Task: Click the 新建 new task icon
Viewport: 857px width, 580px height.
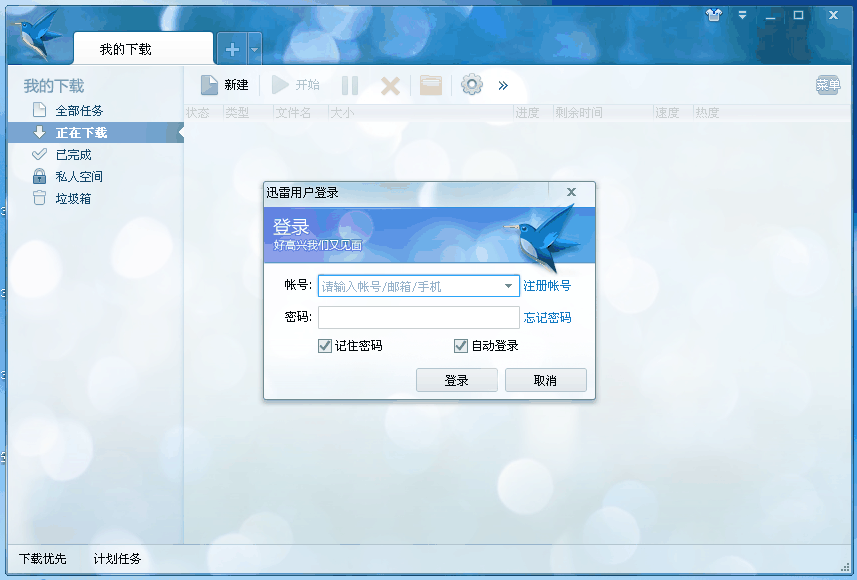Action: tap(210, 85)
